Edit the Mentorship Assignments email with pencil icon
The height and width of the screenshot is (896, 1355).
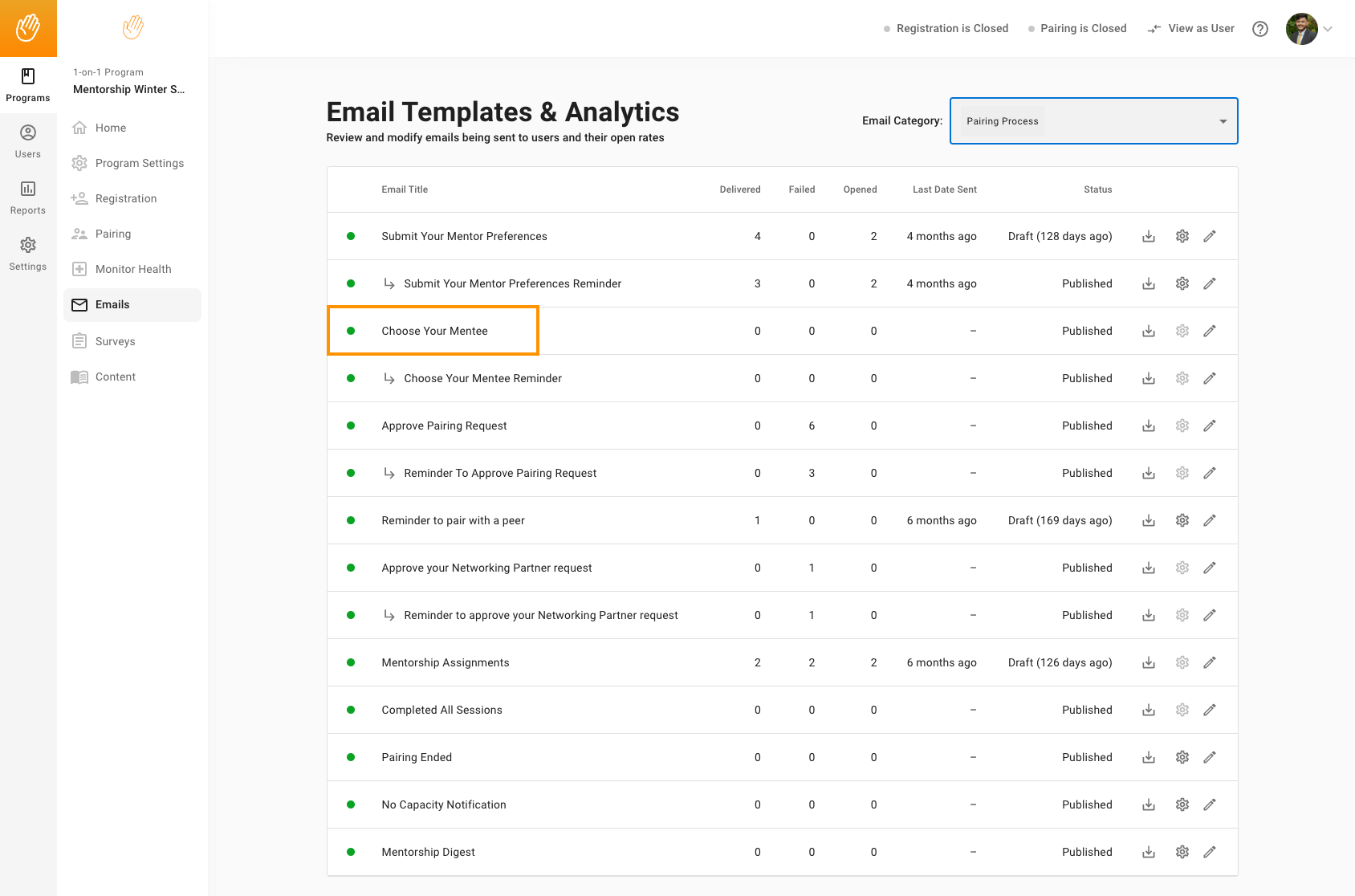tap(1210, 662)
